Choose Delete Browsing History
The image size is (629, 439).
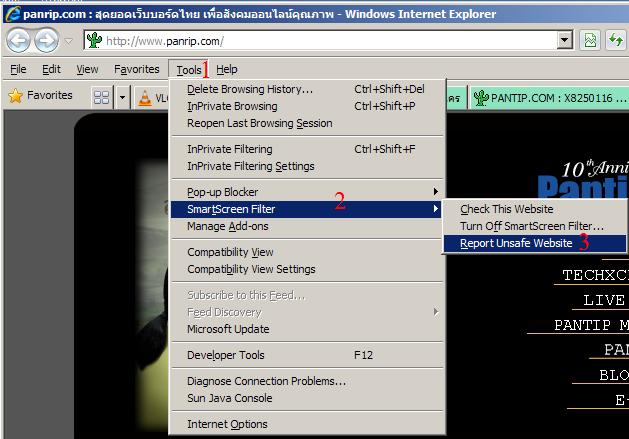click(307, 89)
